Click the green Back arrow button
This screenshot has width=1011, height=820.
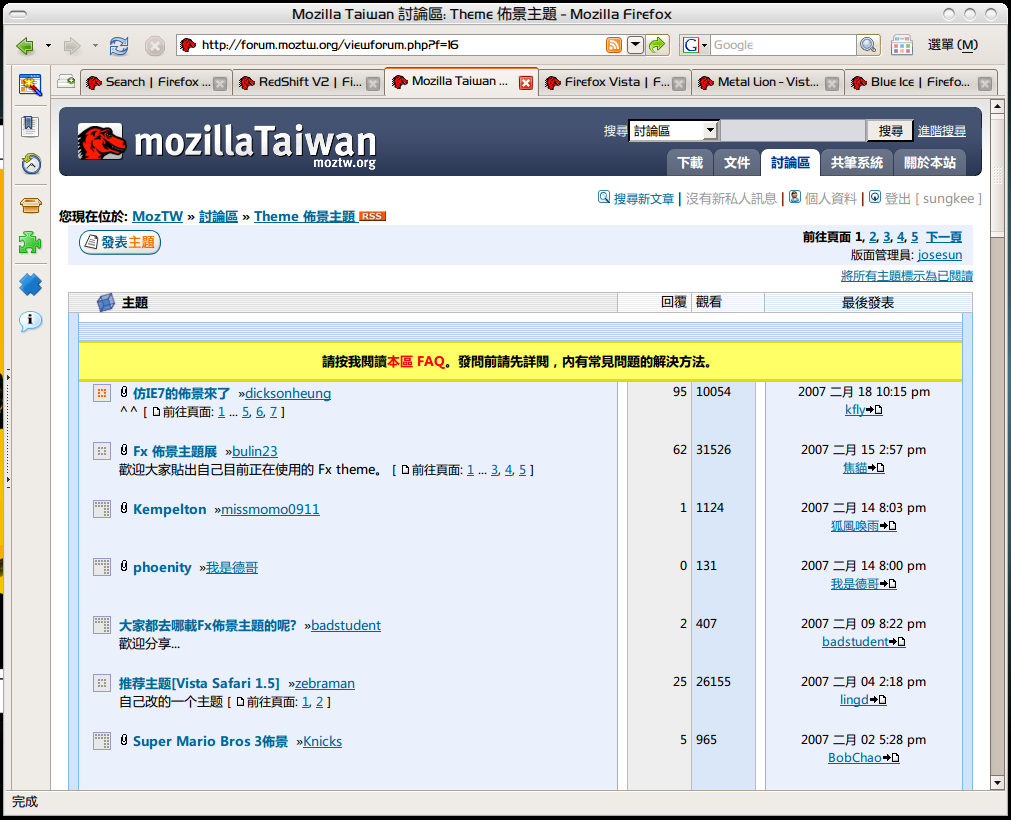coord(25,46)
